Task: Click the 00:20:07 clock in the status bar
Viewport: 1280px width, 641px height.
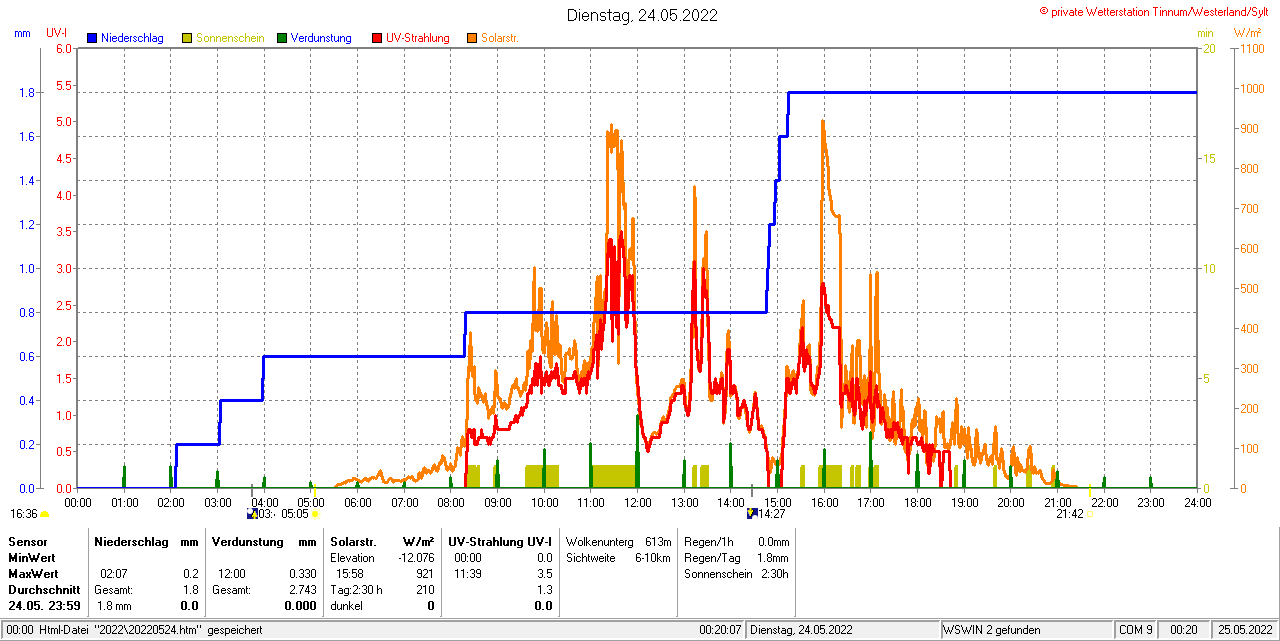Action: (721, 630)
